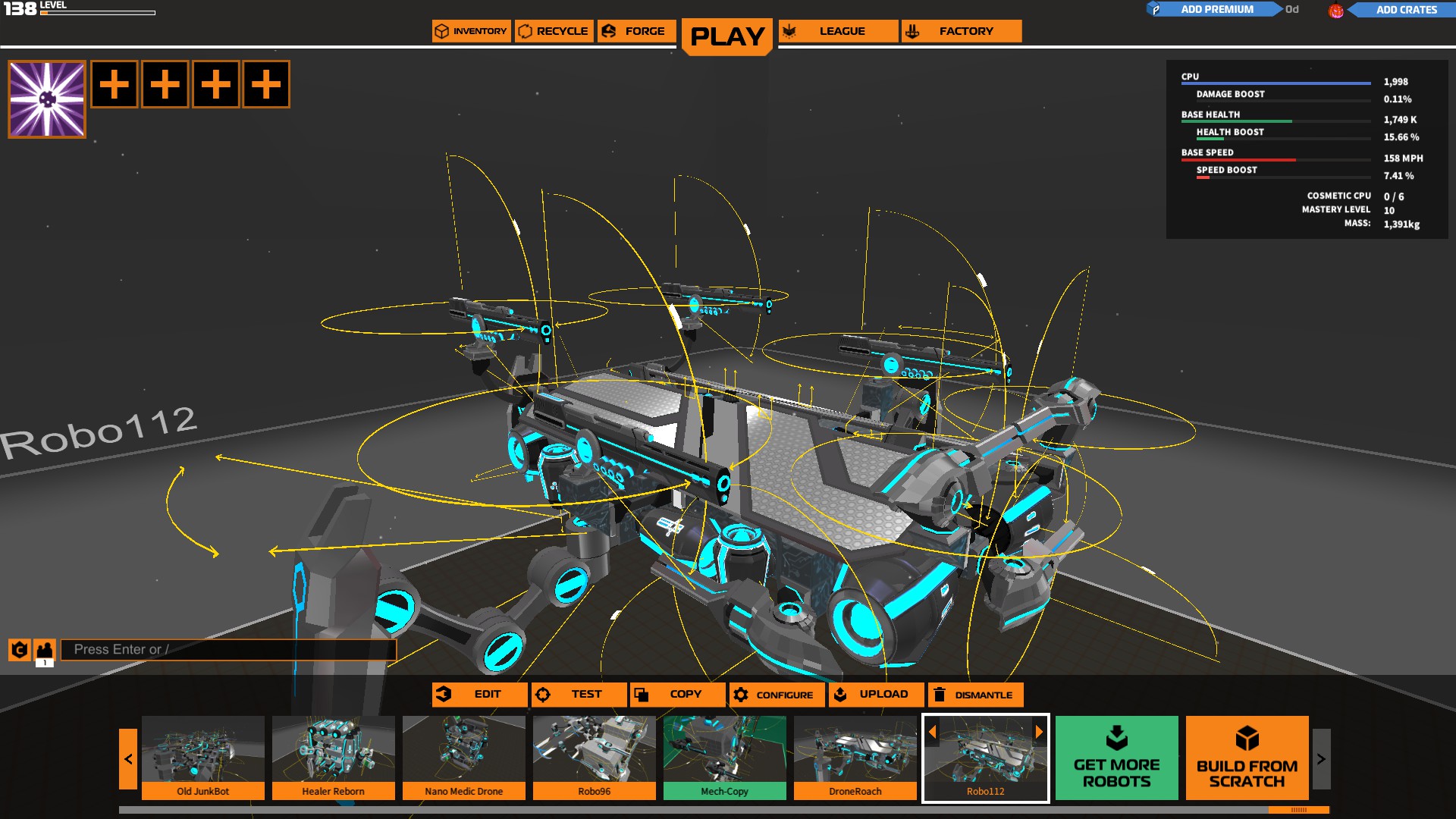This screenshot has height=819, width=1456.
Task: Click the Edit robot button
Action: coord(479,695)
